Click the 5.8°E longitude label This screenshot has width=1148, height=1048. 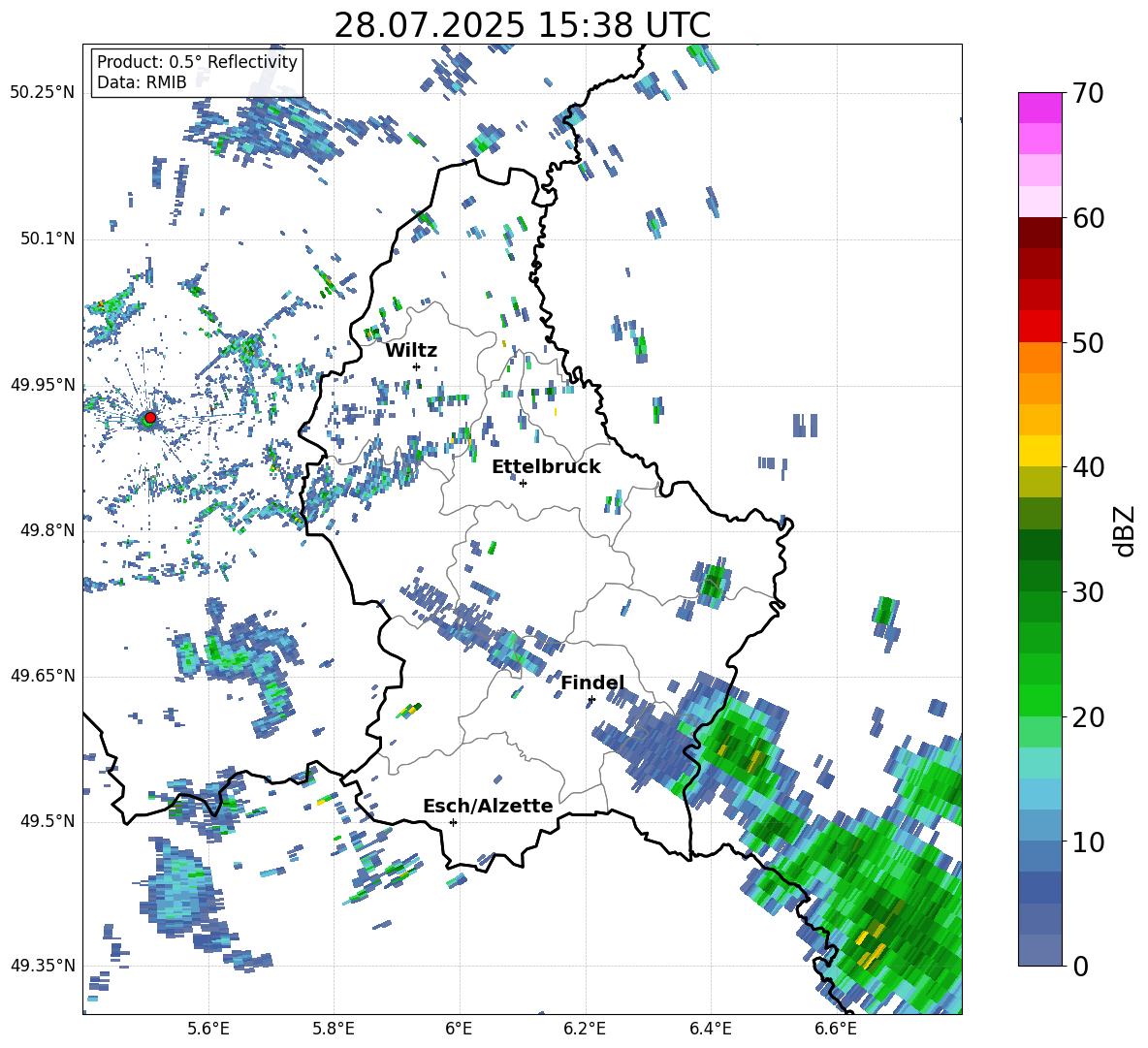tap(334, 1029)
